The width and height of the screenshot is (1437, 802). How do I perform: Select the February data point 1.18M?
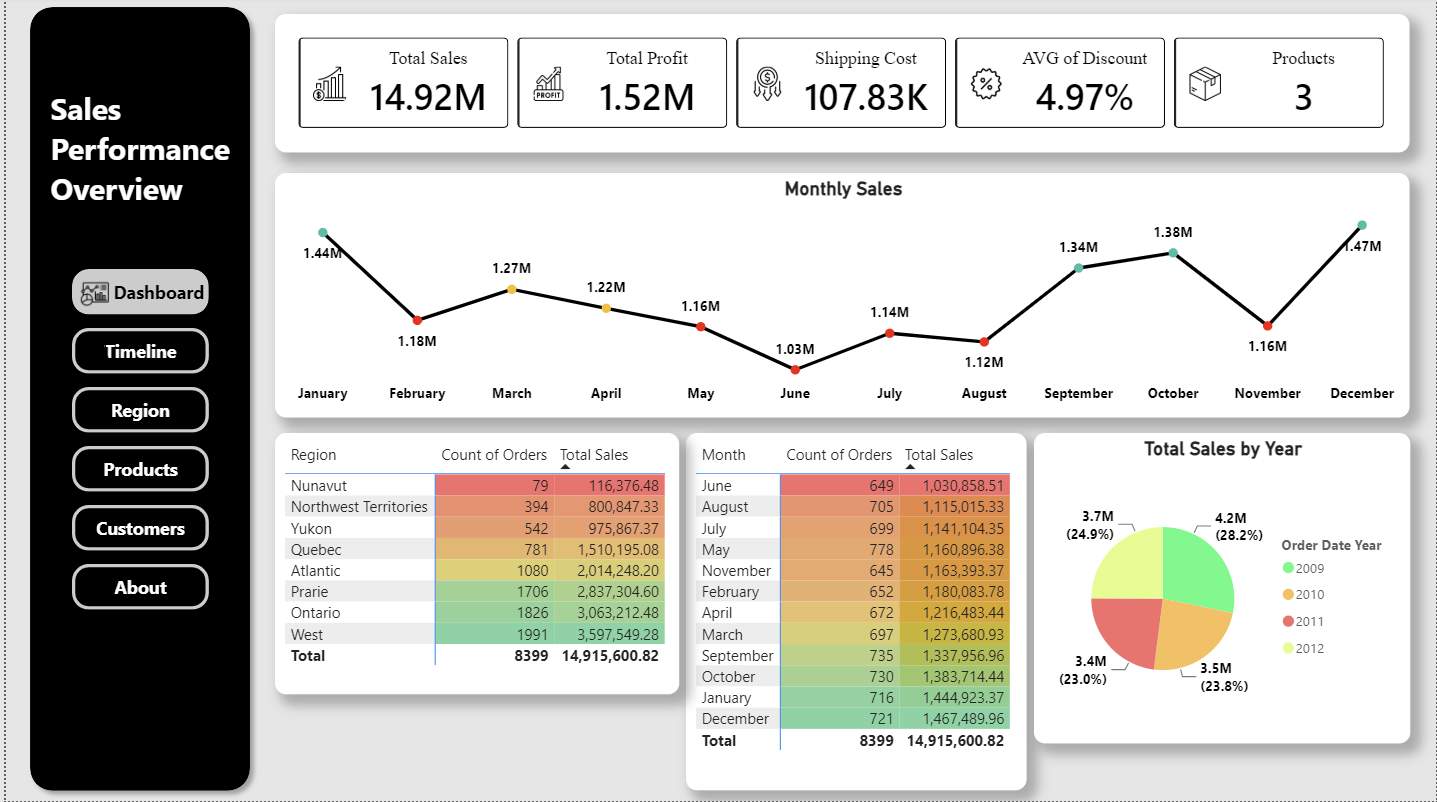pyautogui.click(x=417, y=320)
